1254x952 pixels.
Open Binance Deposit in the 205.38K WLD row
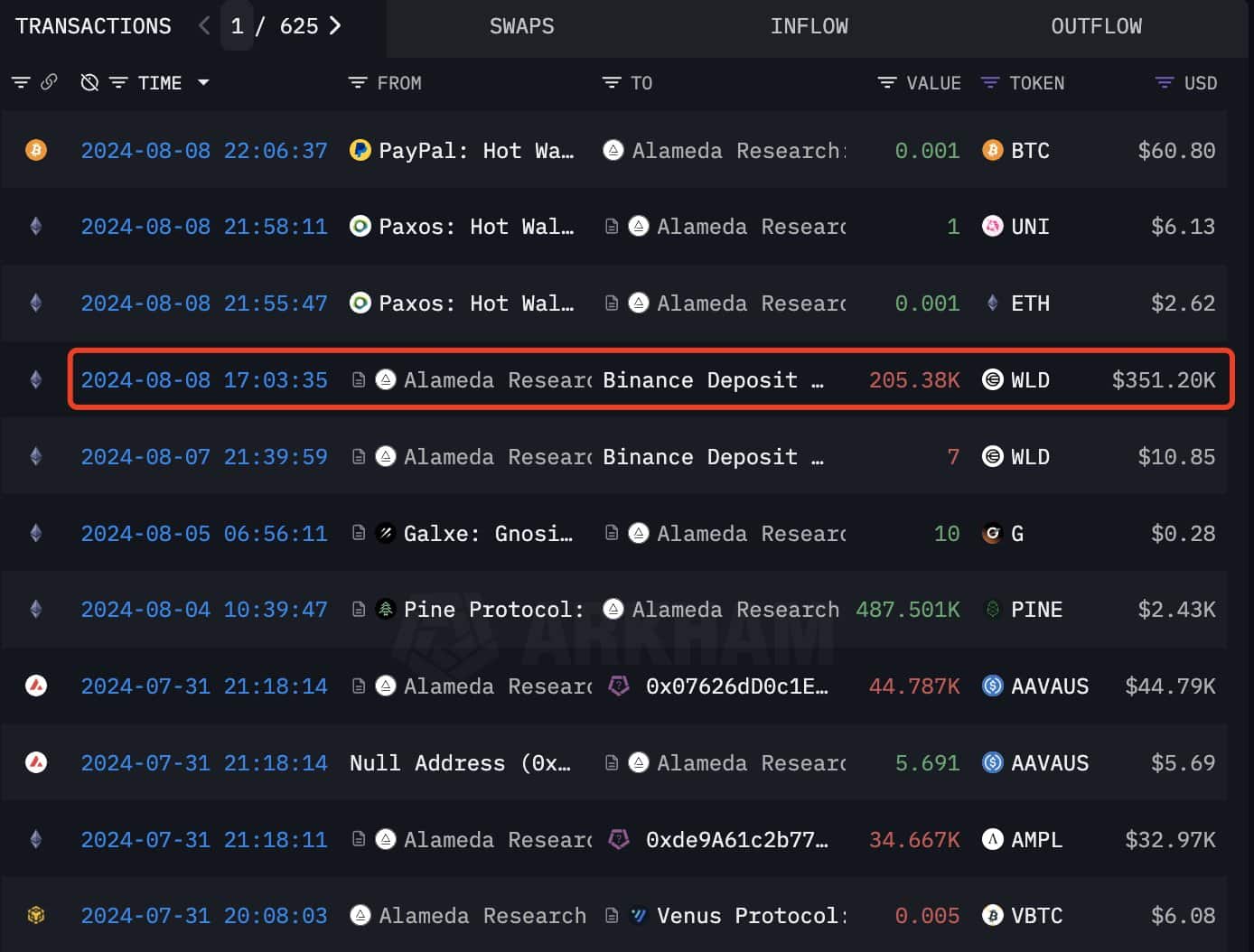tap(713, 379)
